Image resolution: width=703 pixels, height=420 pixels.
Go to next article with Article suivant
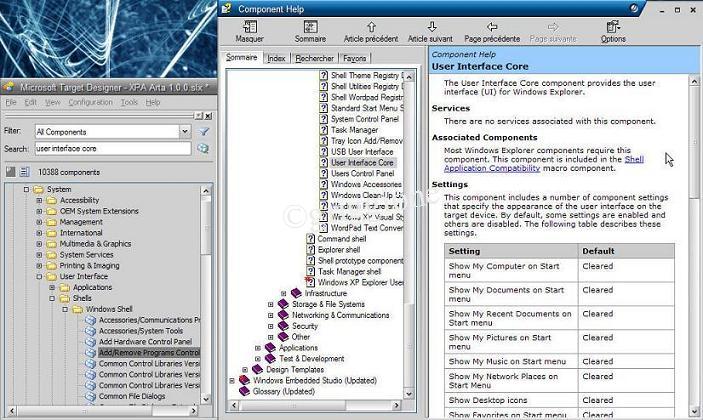point(430,32)
